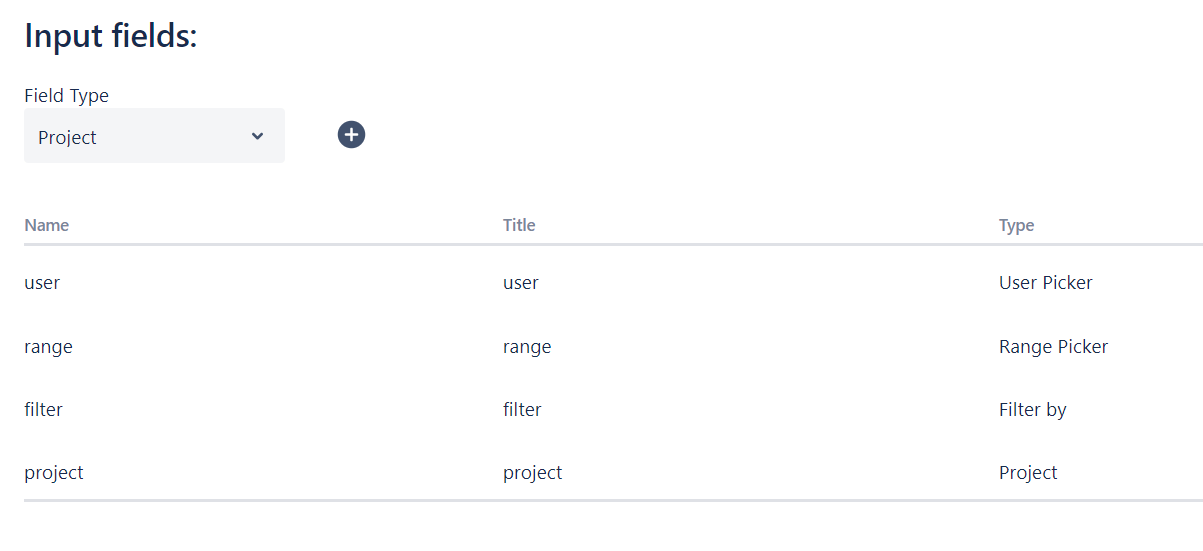Viewport: 1203px width, 551px height.
Task: Select the user row name cell
Action: pyautogui.click(x=42, y=283)
